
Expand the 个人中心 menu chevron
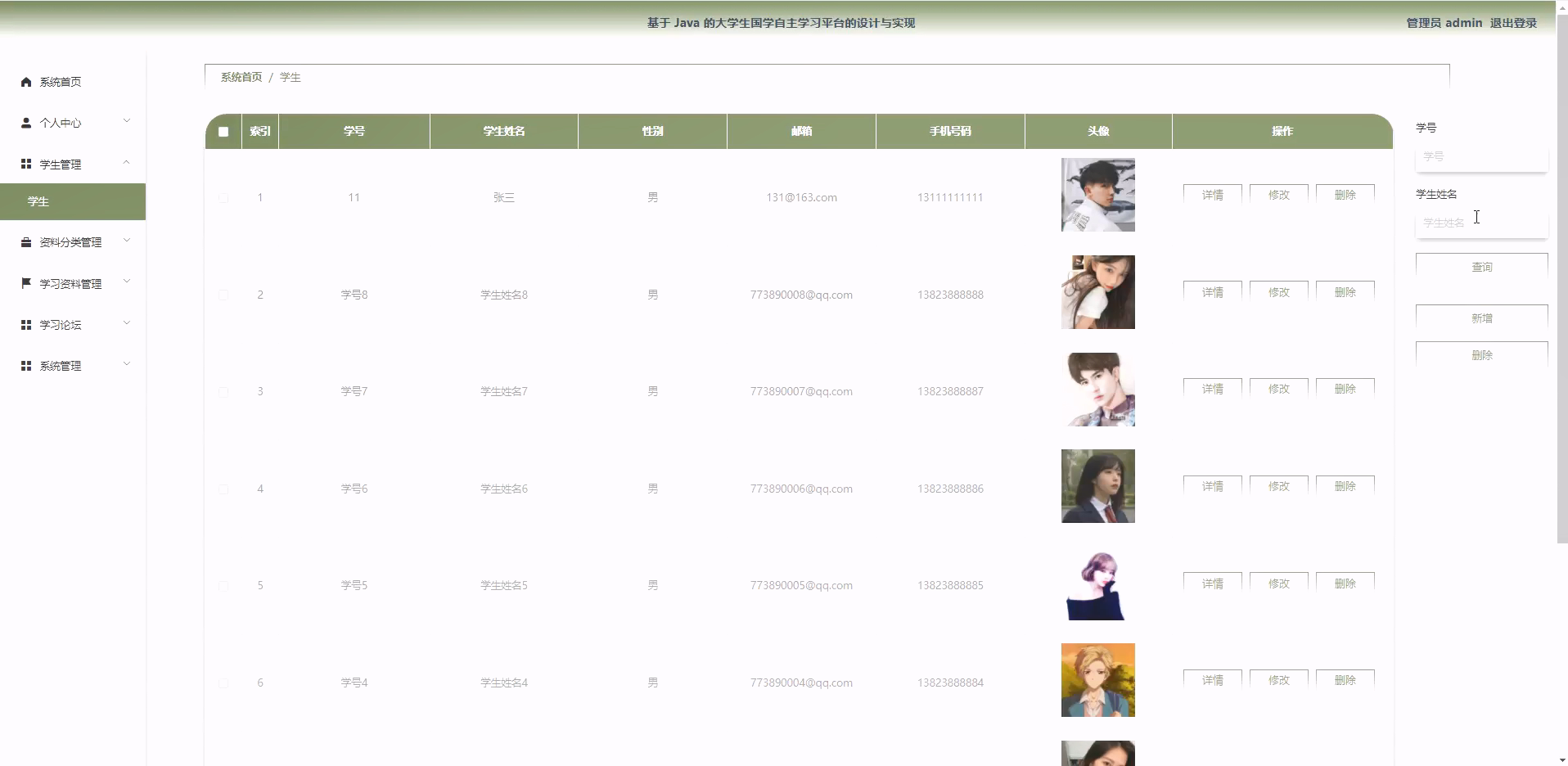[127, 121]
